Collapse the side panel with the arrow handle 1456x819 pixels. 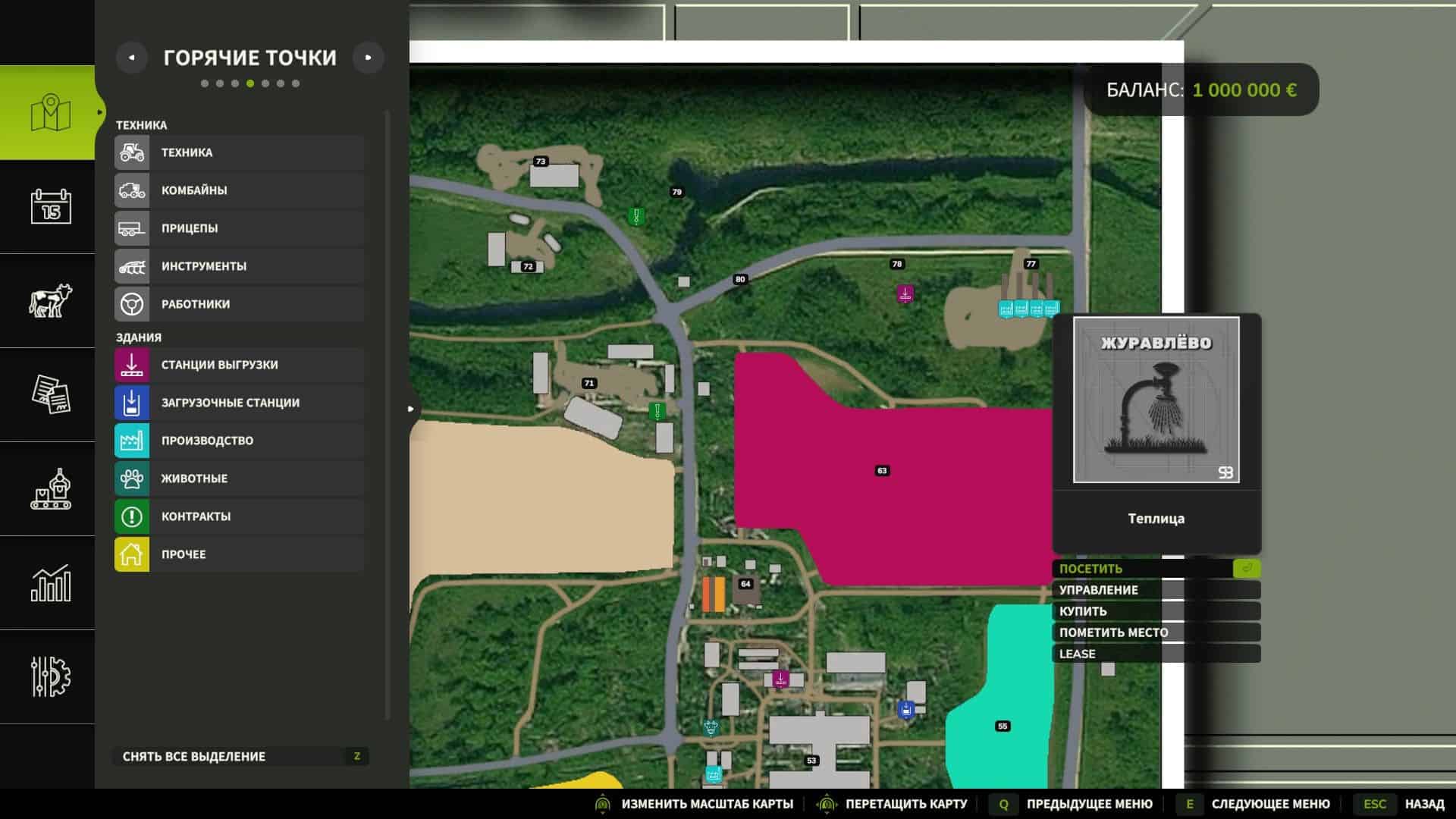410,409
